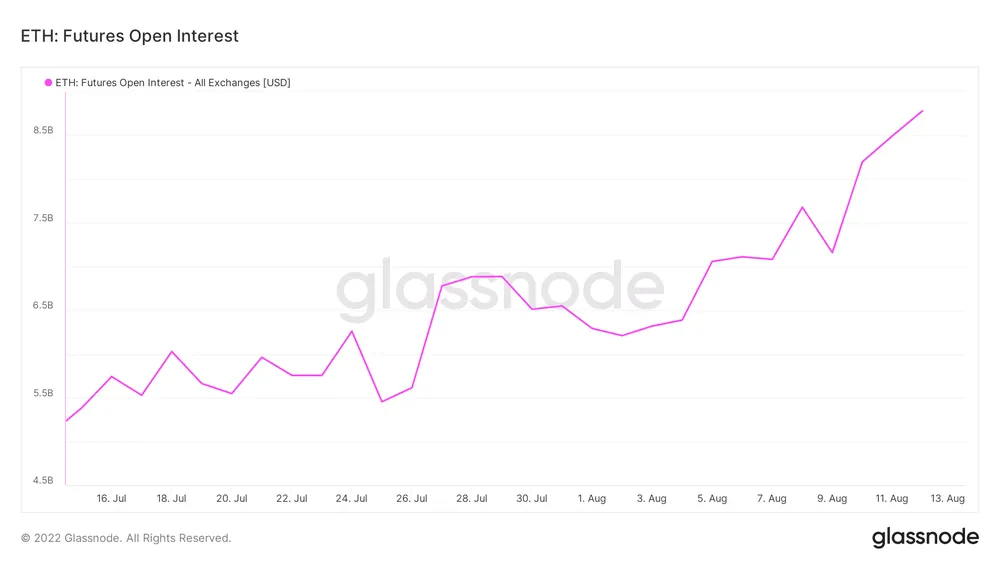Select the 5. Aug date tick

[711, 498]
